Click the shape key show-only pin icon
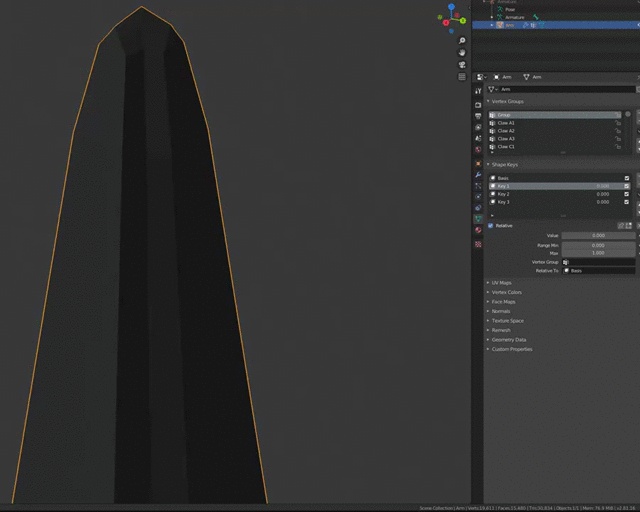The height and width of the screenshot is (512, 640). [x=621, y=225]
